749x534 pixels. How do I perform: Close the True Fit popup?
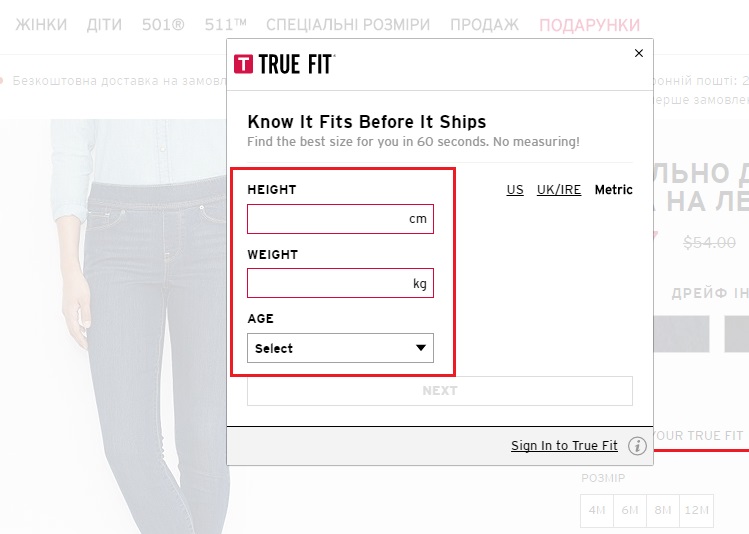tap(639, 53)
